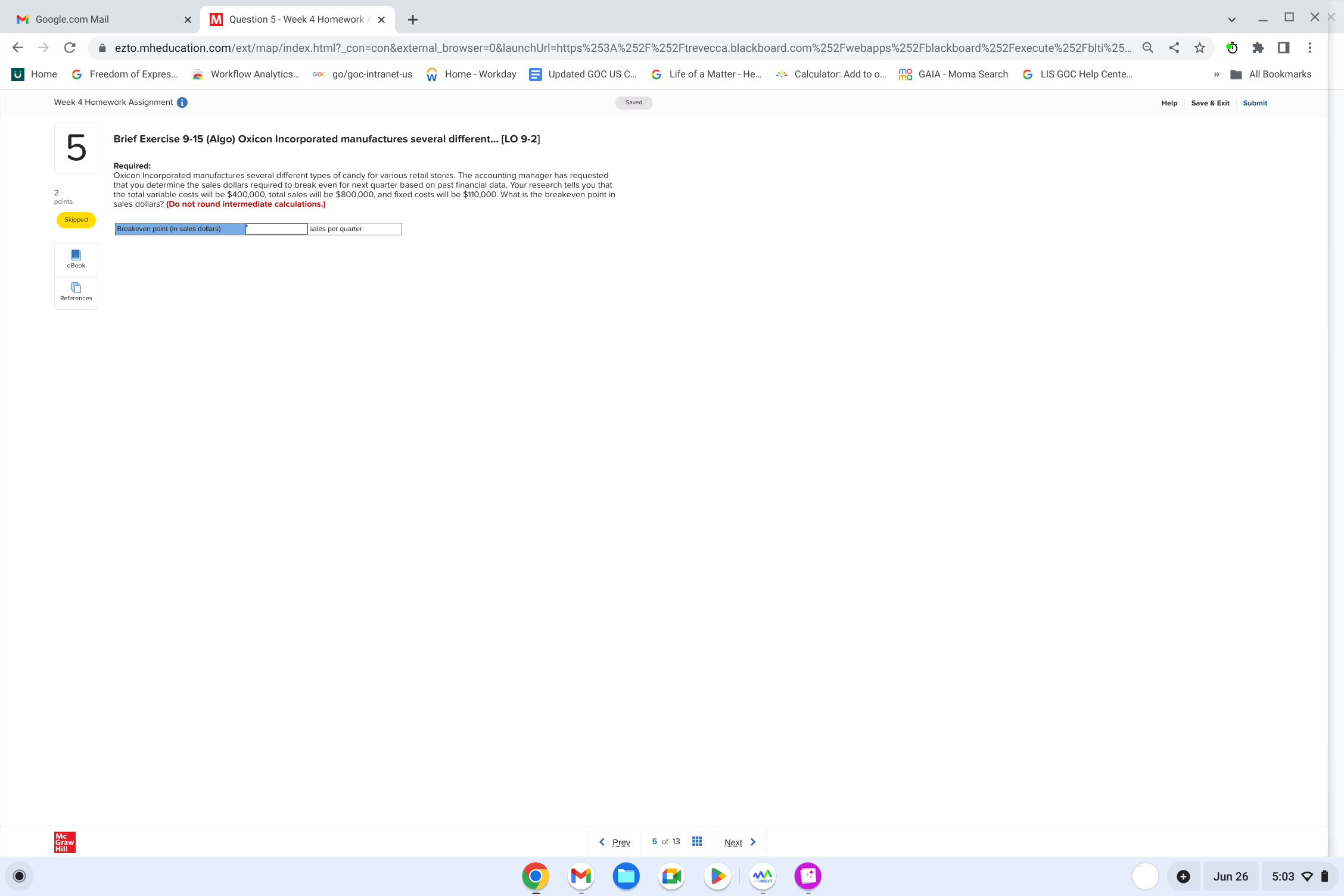Open Gmail from the shelf
This screenshot has width=1344, height=896.
pyautogui.click(x=580, y=876)
